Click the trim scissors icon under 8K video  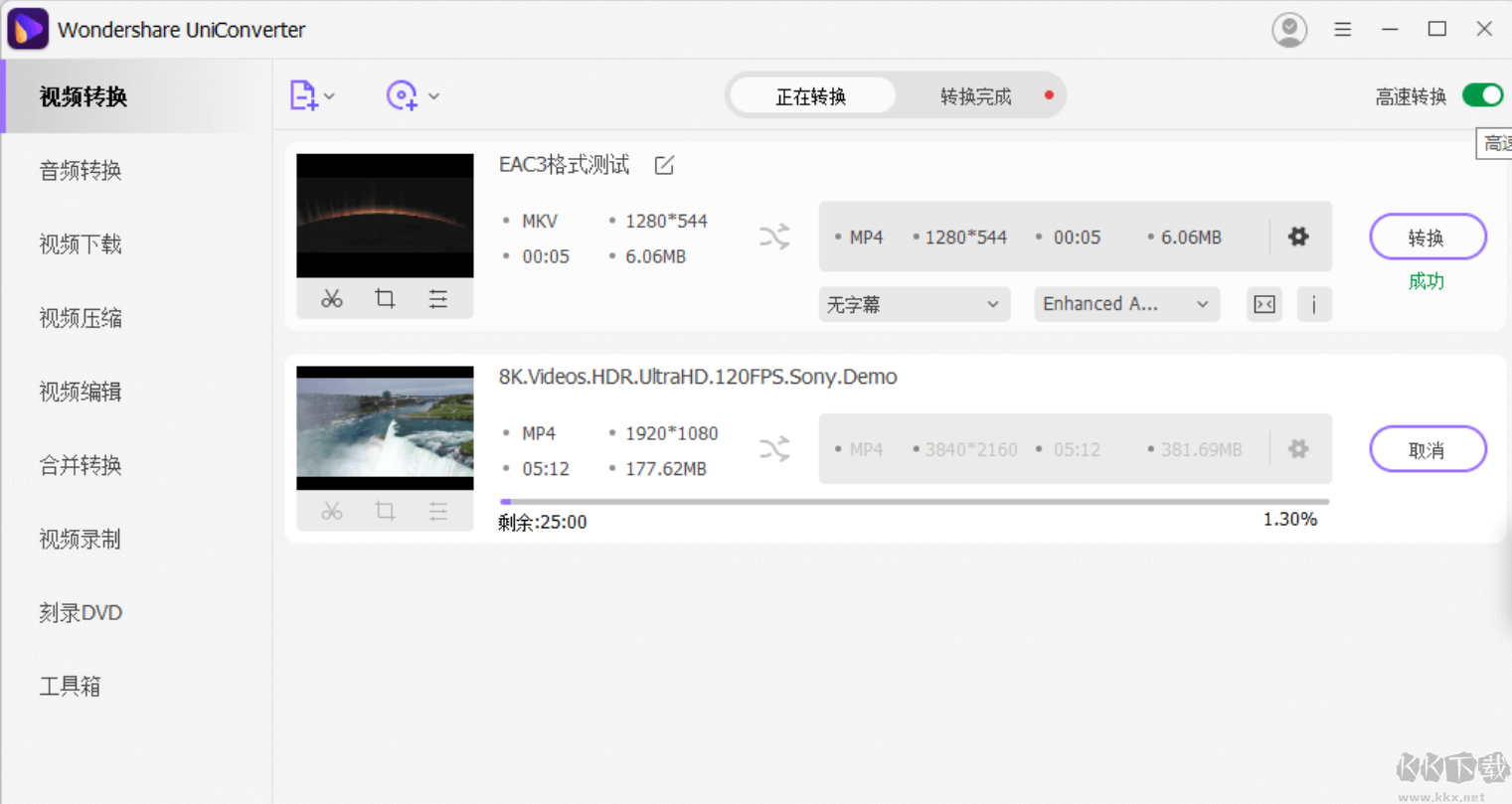click(x=332, y=512)
